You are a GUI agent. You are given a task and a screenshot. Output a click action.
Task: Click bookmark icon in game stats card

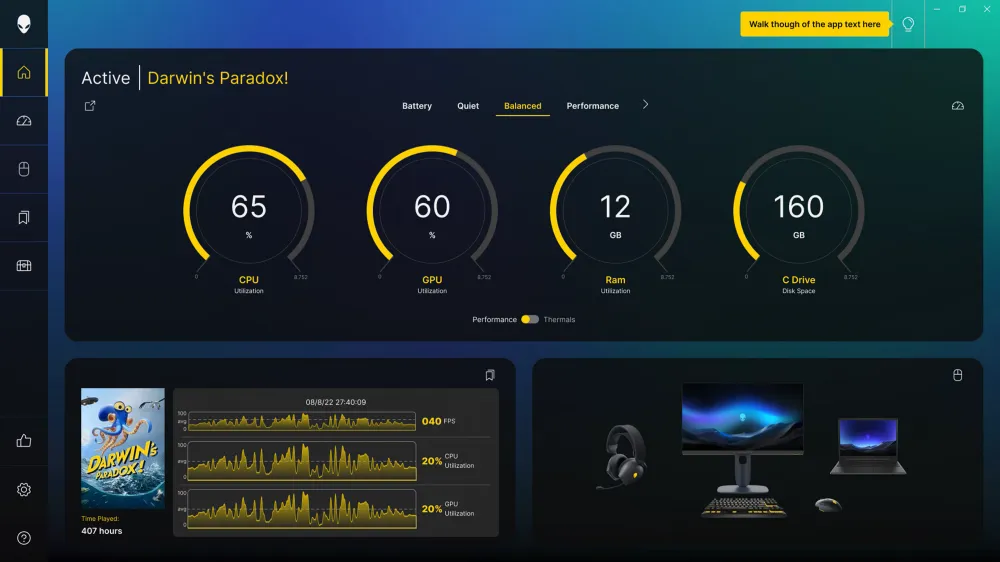(x=490, y=375)
